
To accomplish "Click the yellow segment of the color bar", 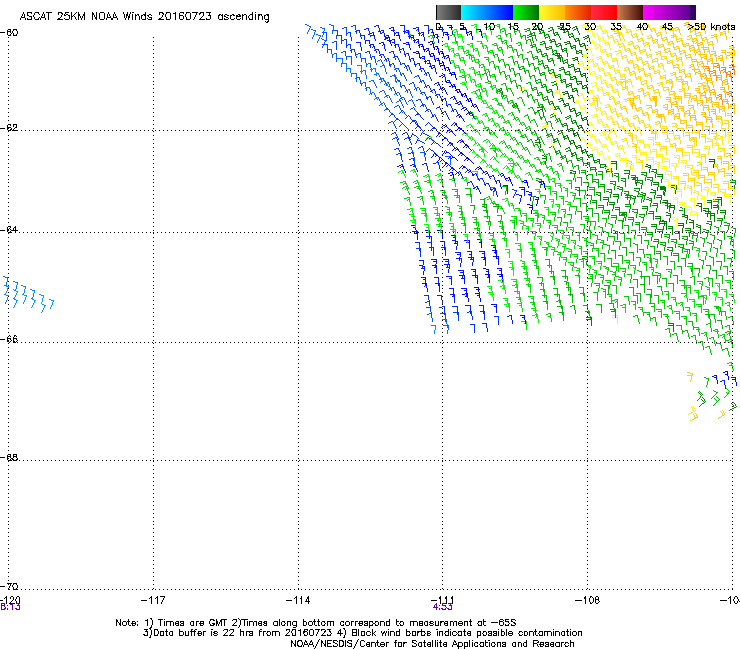I will [552, 12].
